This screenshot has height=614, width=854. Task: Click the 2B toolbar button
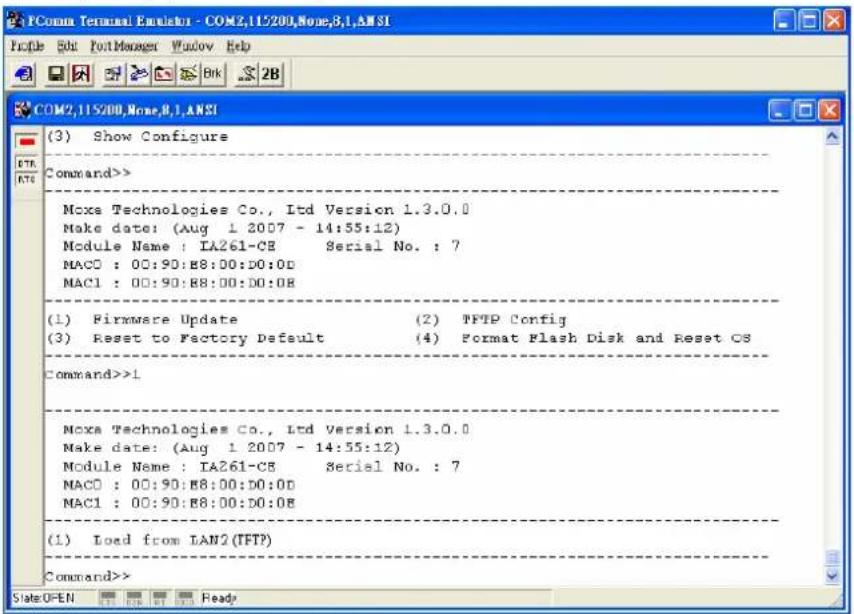point(271,74)
